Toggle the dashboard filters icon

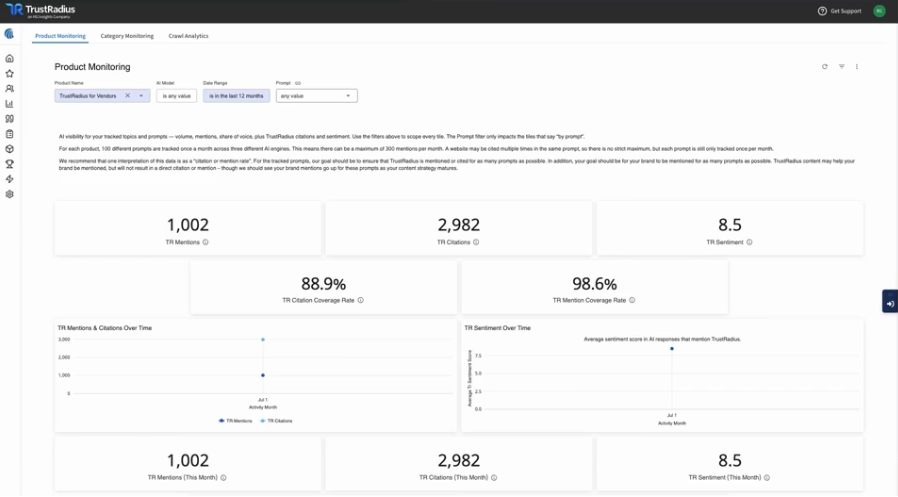[x=841, y=66]
